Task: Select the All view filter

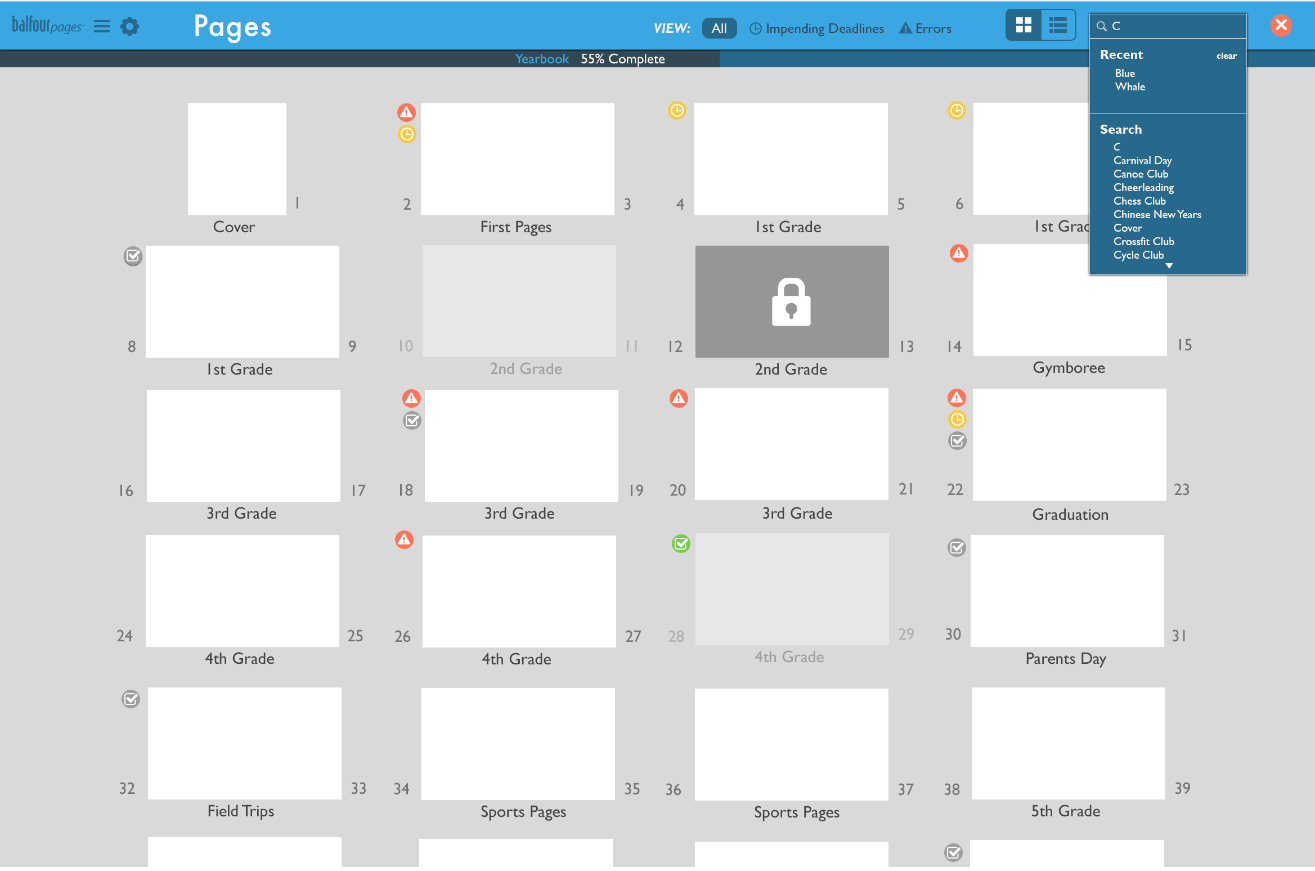Action: click(x=719, y=29)
